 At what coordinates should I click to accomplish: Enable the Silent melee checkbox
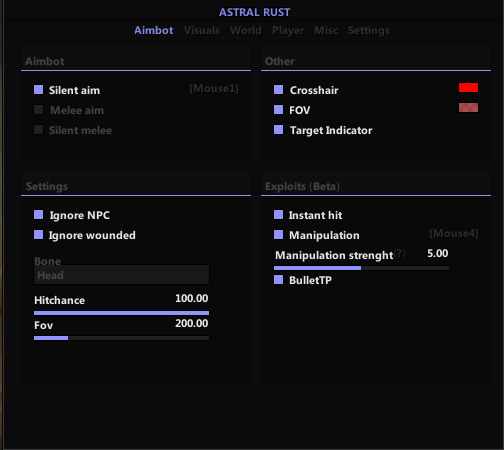39,130
